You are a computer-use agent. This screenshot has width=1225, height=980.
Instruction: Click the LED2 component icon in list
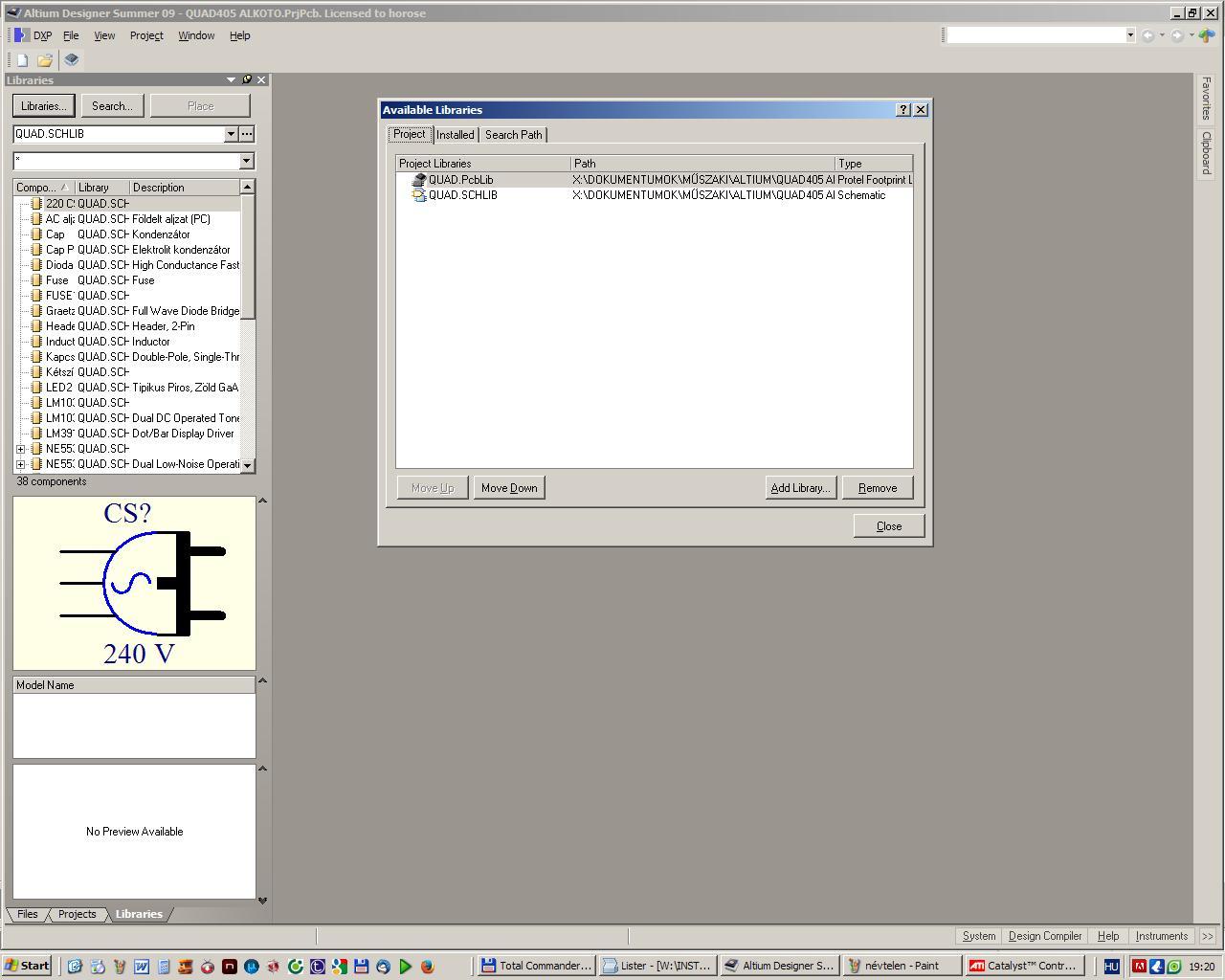coord(36,388)
